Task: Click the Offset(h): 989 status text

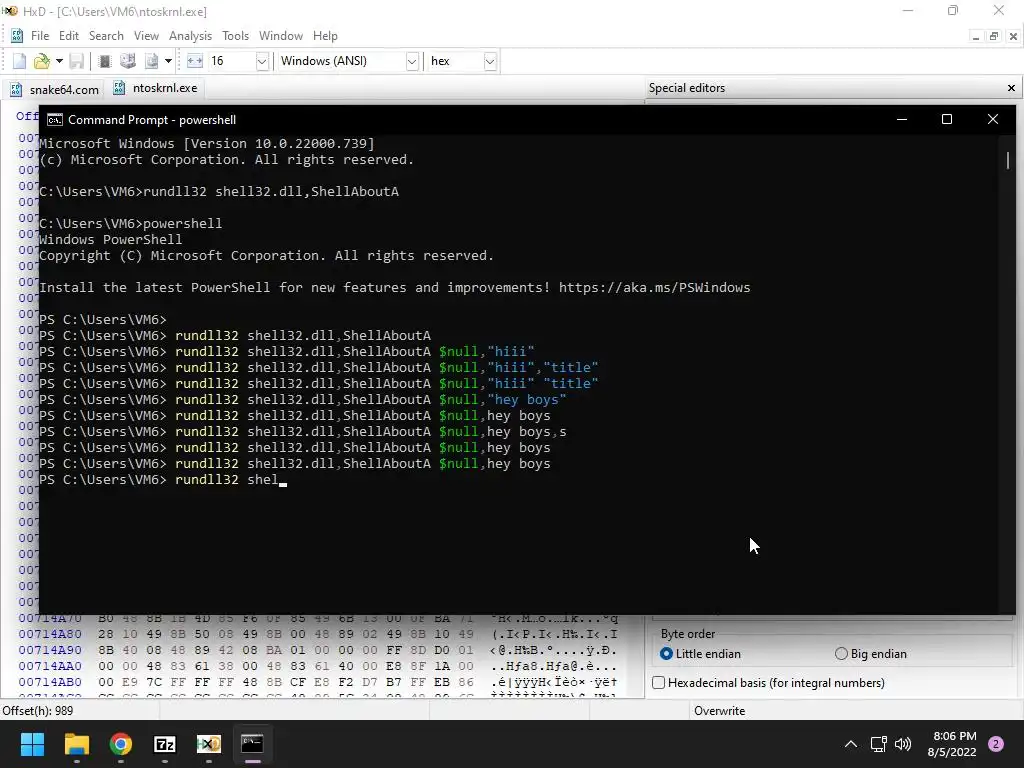Action: (38, 711)
